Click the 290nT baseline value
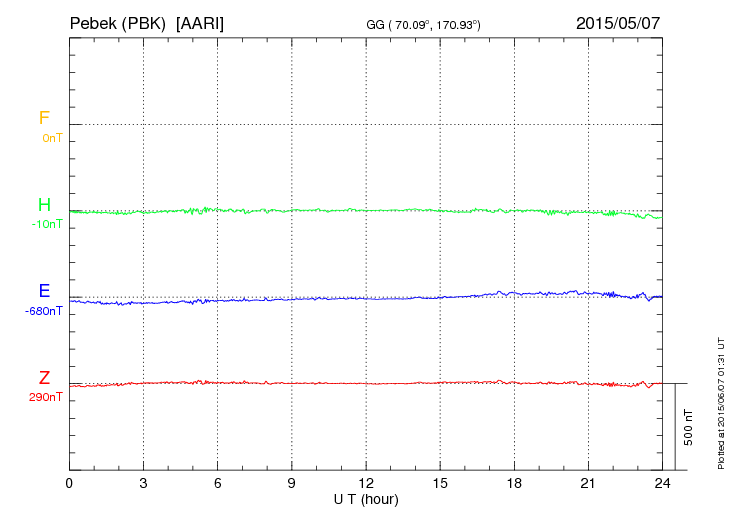 [46, 398]
